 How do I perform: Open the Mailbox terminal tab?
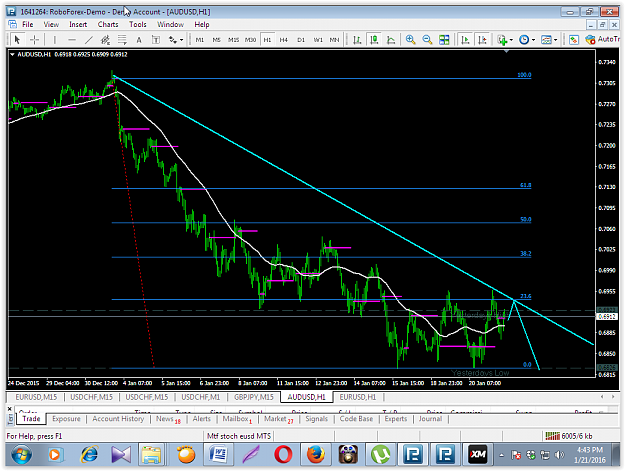tap(237, 419)
